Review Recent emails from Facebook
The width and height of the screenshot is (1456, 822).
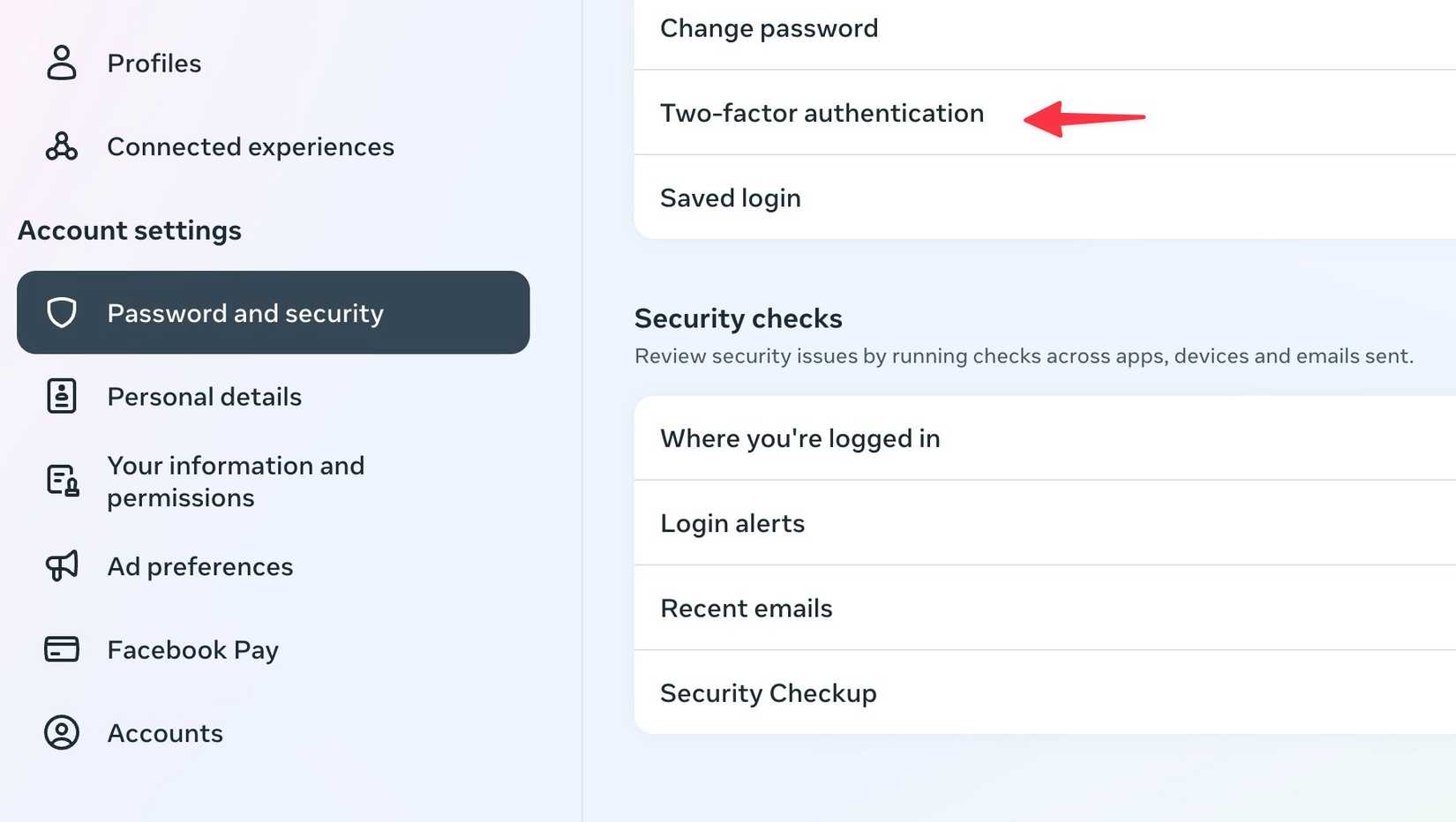pyautogui.click(x=746, y=608)
